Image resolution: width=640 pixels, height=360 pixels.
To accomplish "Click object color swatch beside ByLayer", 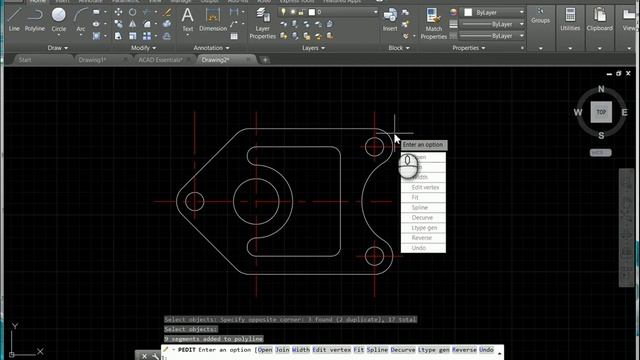I will click(x=468, y=13).
